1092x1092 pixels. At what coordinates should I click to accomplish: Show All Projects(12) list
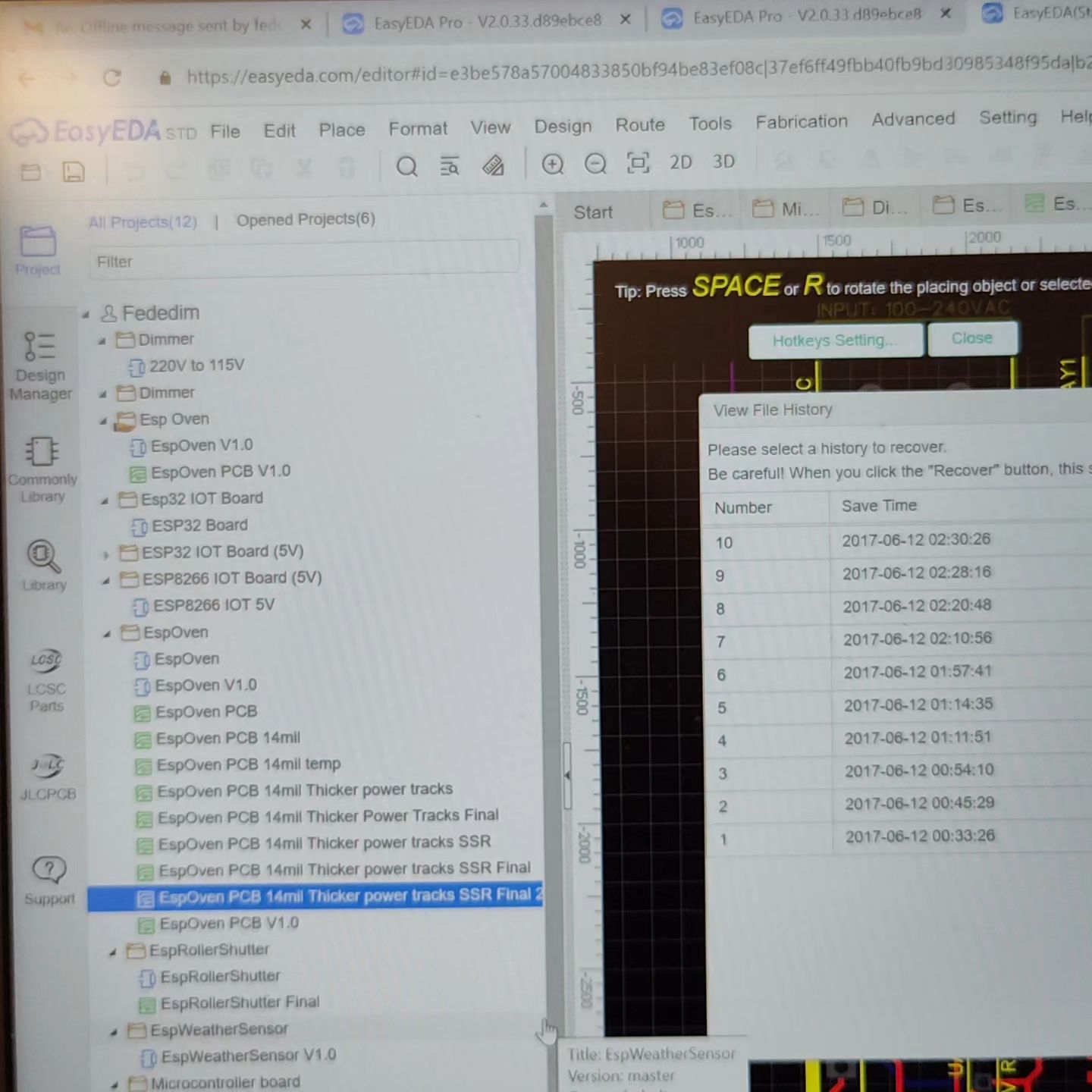(x=143, y=222)
